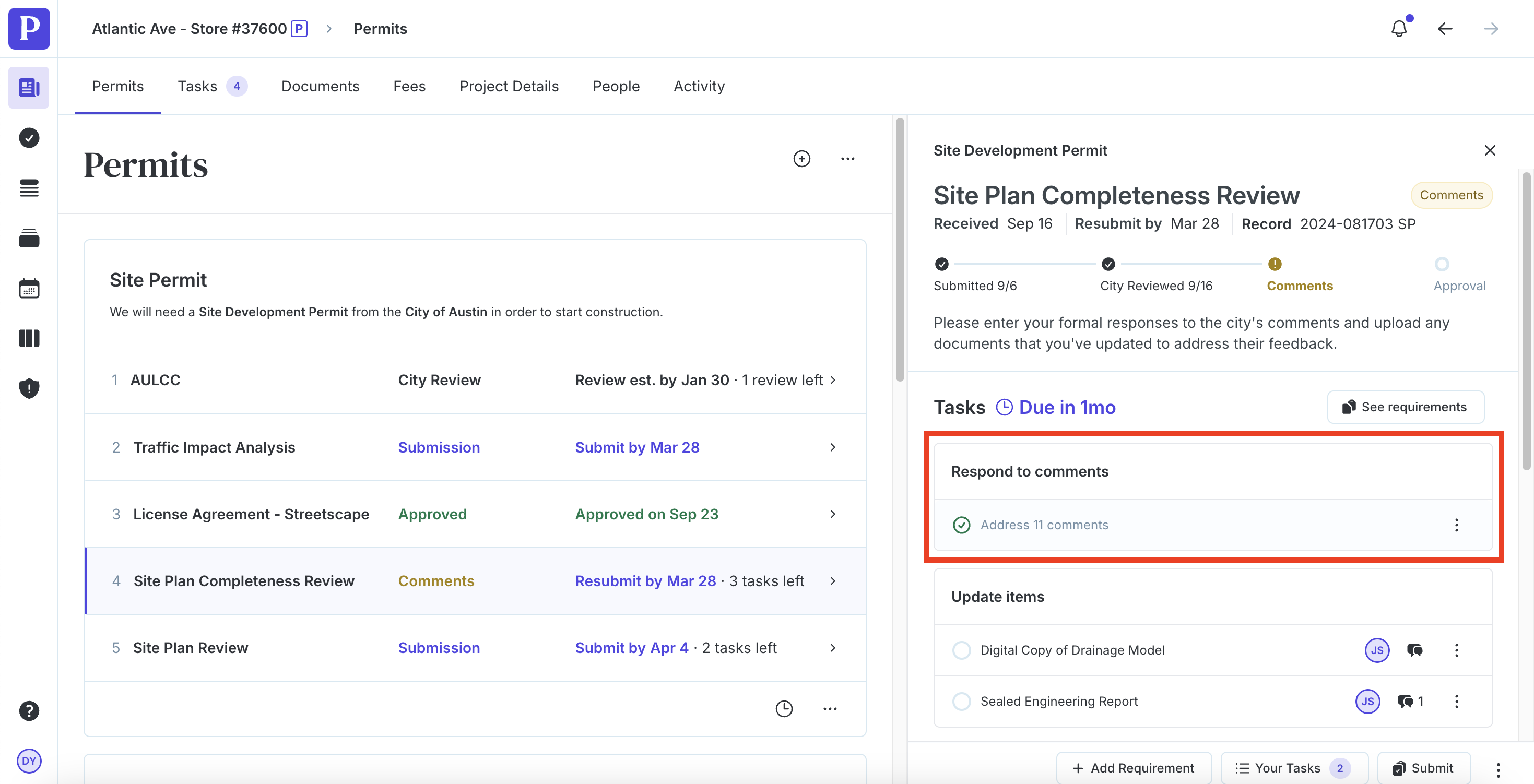Click the shield icon in sidebar
The width and height of the screenshot is (1534, 784).
tap(29, 388)
